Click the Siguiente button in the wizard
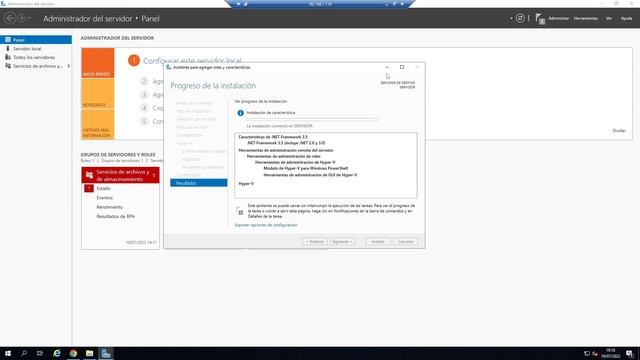The width and height of the screenshot is (640, 360). (x=342, y=242)
